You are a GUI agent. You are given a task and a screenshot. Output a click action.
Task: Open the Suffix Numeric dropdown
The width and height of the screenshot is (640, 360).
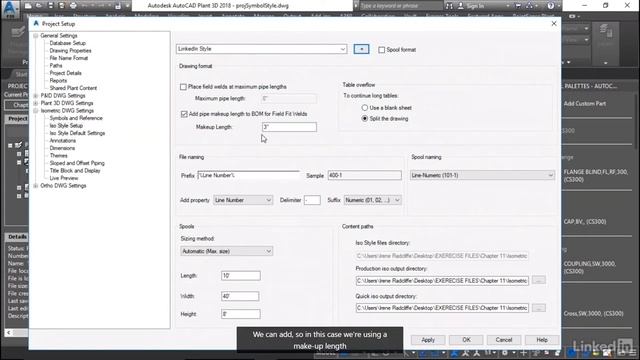[372, 200]
